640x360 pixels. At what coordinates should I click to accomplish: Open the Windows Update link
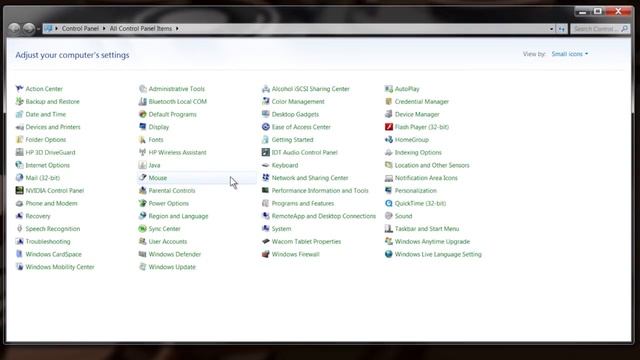pyautogui.click(x=172, y=267)
